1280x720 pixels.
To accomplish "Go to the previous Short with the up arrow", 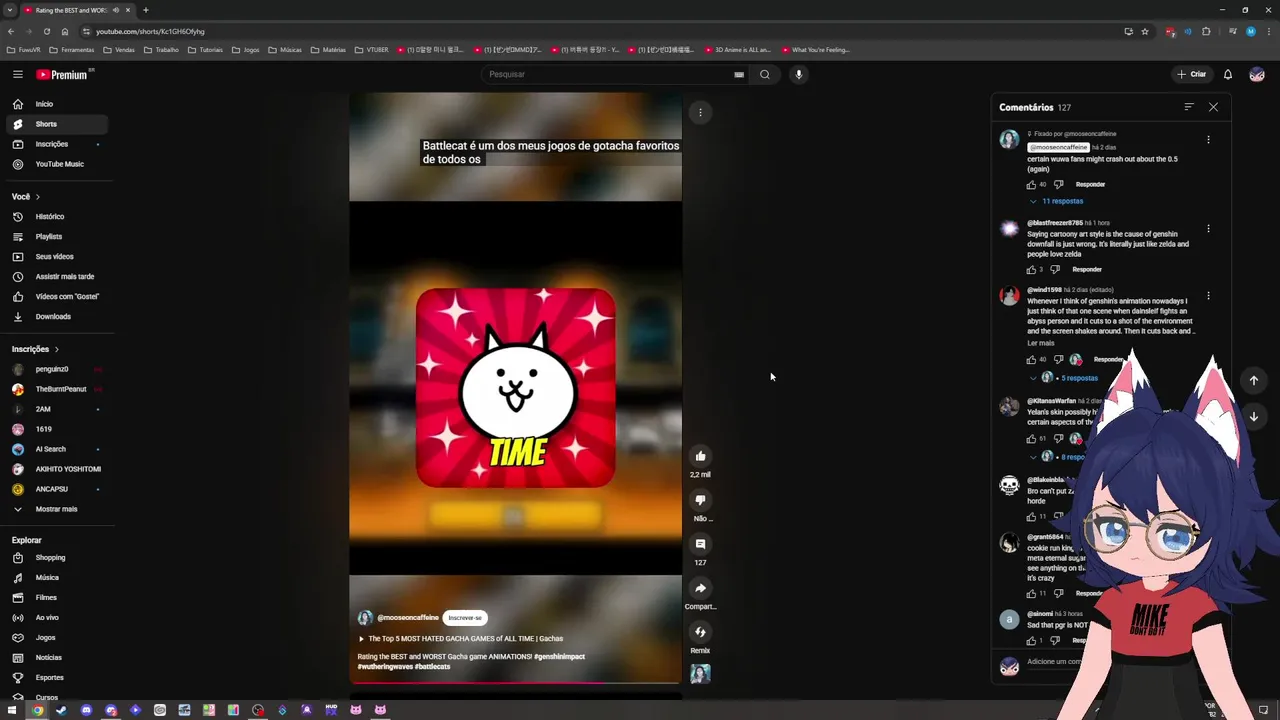I will click(x=1253, y=380).
